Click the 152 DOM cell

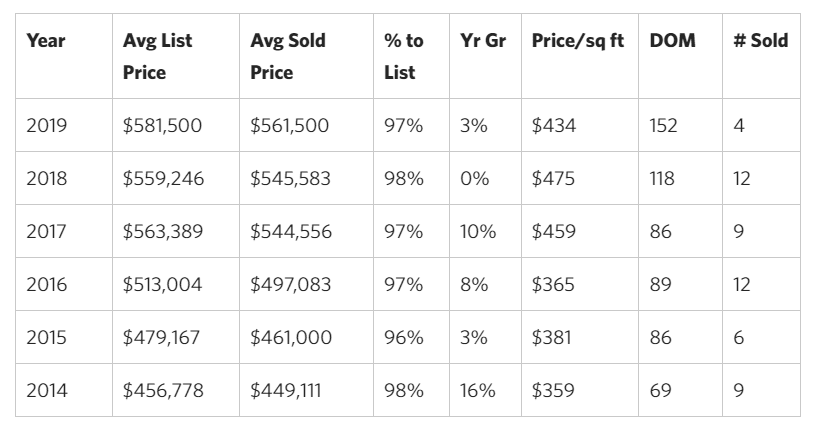pyautogui.click(x=663, y=126)
